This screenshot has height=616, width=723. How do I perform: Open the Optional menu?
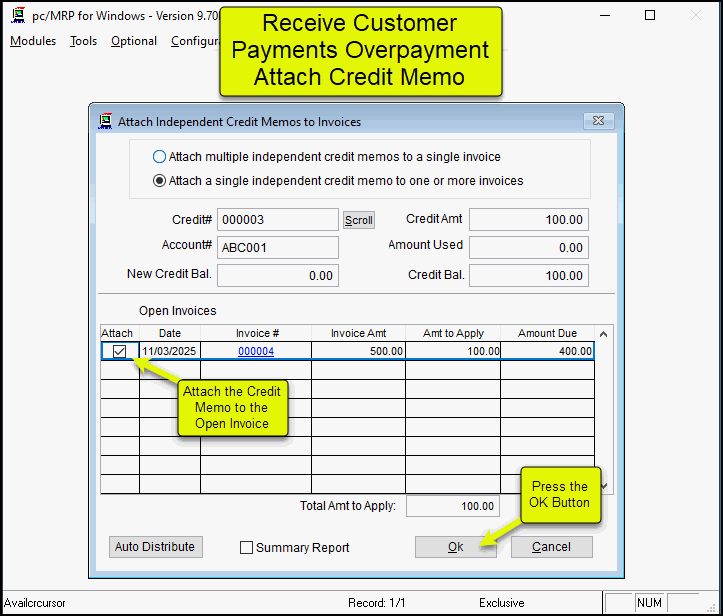tap(134, 41)
